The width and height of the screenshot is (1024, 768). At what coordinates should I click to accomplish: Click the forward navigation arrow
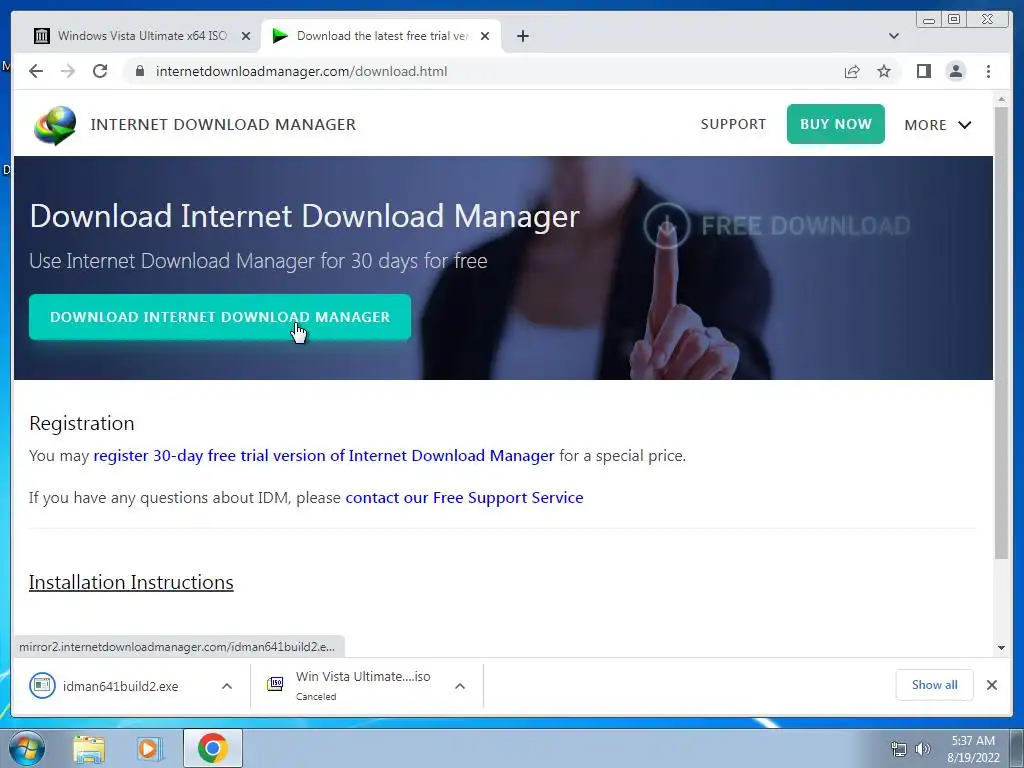[68, 71]
